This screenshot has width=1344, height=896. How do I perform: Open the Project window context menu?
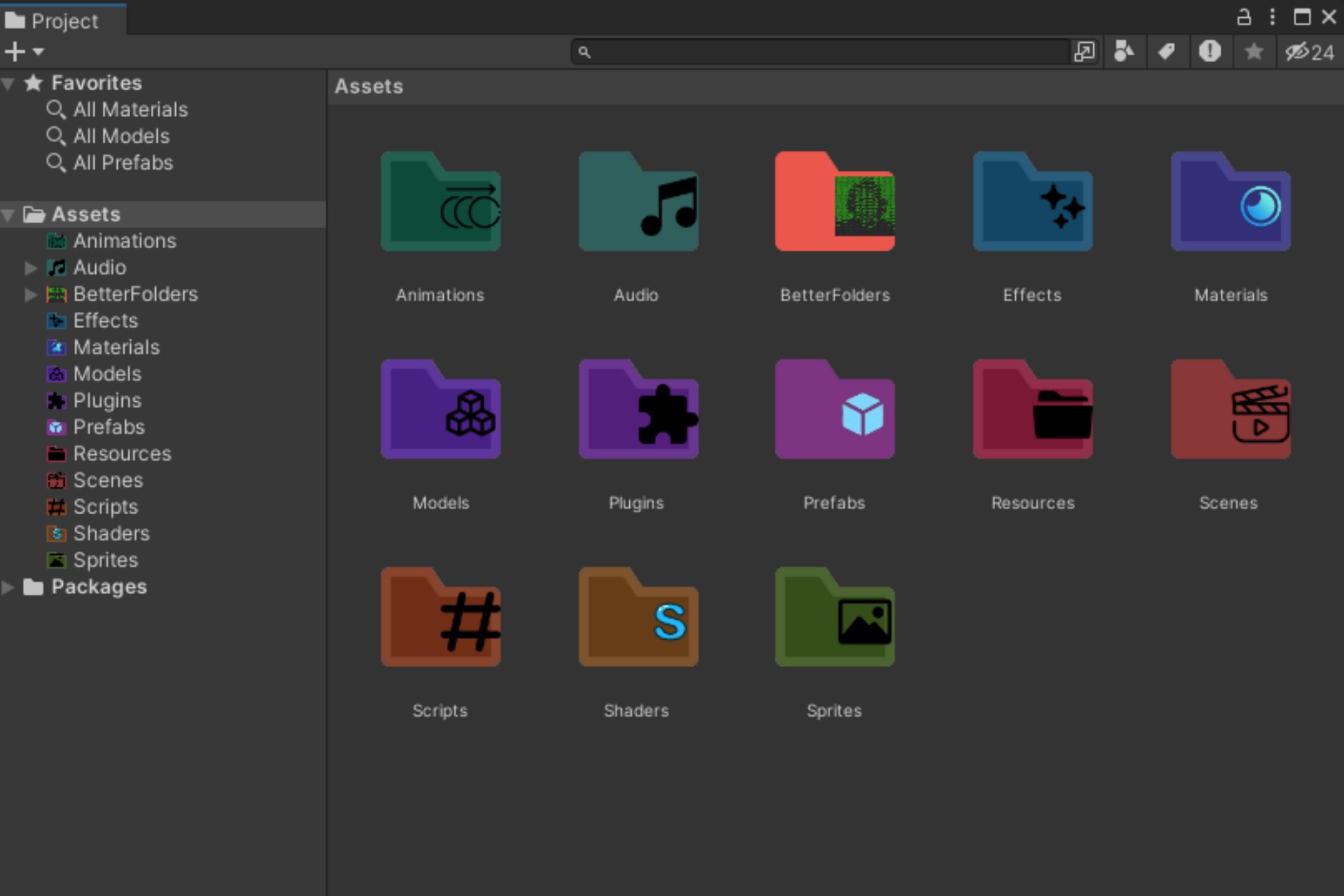coord(1272,18)
